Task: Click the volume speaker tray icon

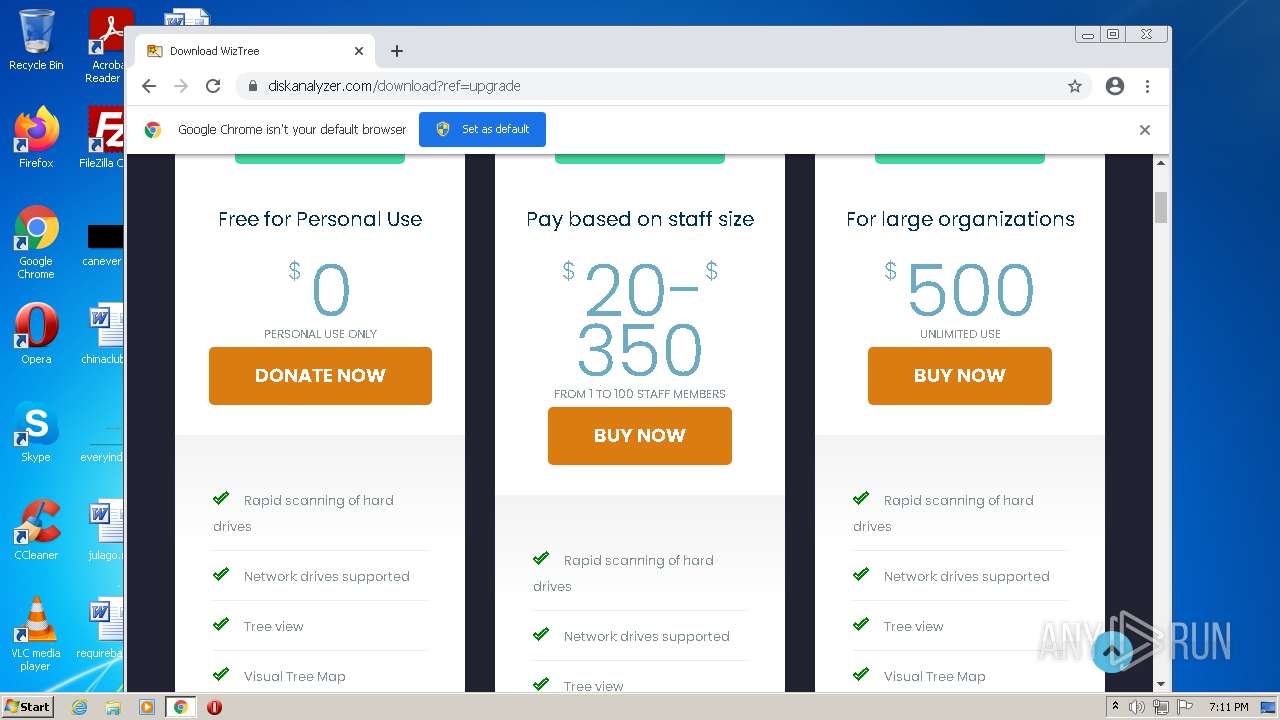Action: [1137, 707]
